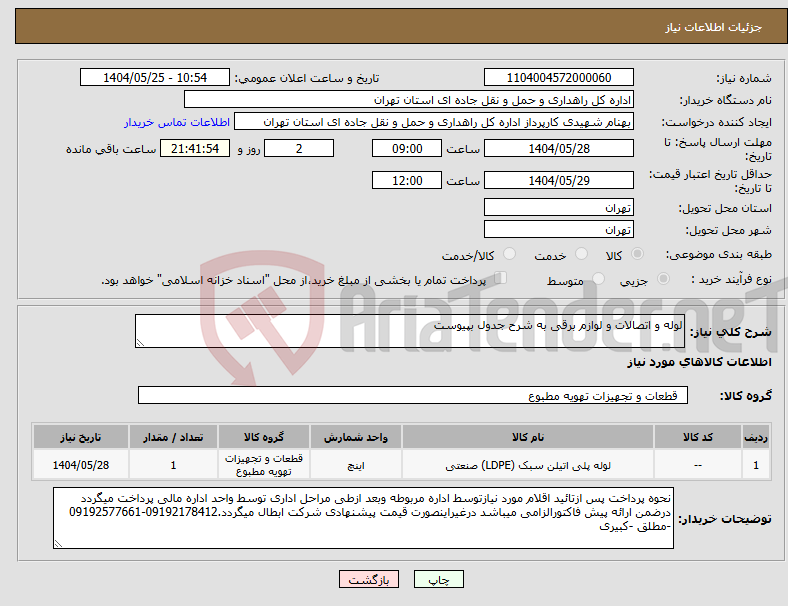Click the resize handle of buyer notes area
The height and width of the screenshot is (606, 788).
coord(58,544)
